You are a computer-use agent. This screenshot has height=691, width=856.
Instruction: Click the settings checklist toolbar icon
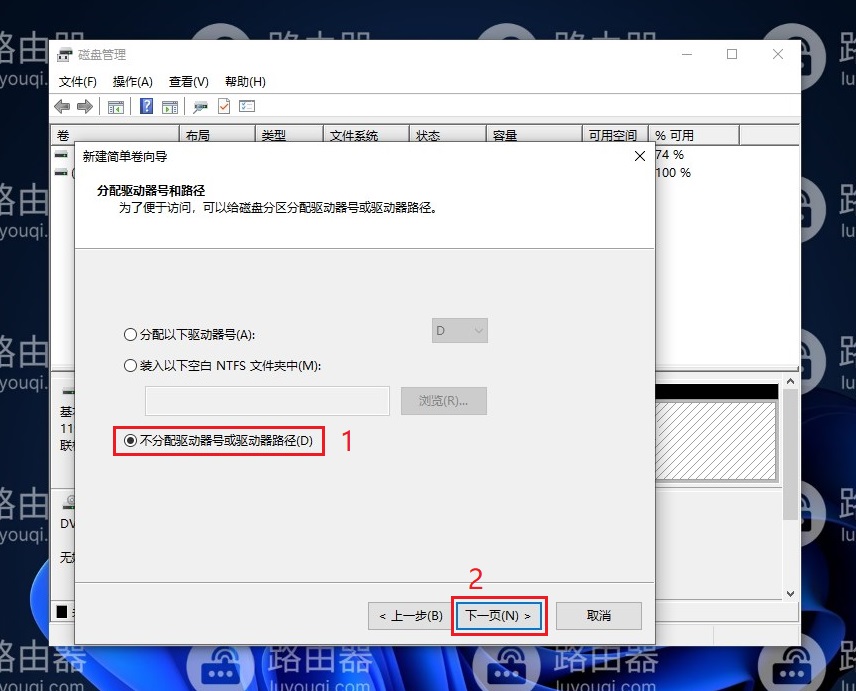pyautogui.click(x=247, y=106)
